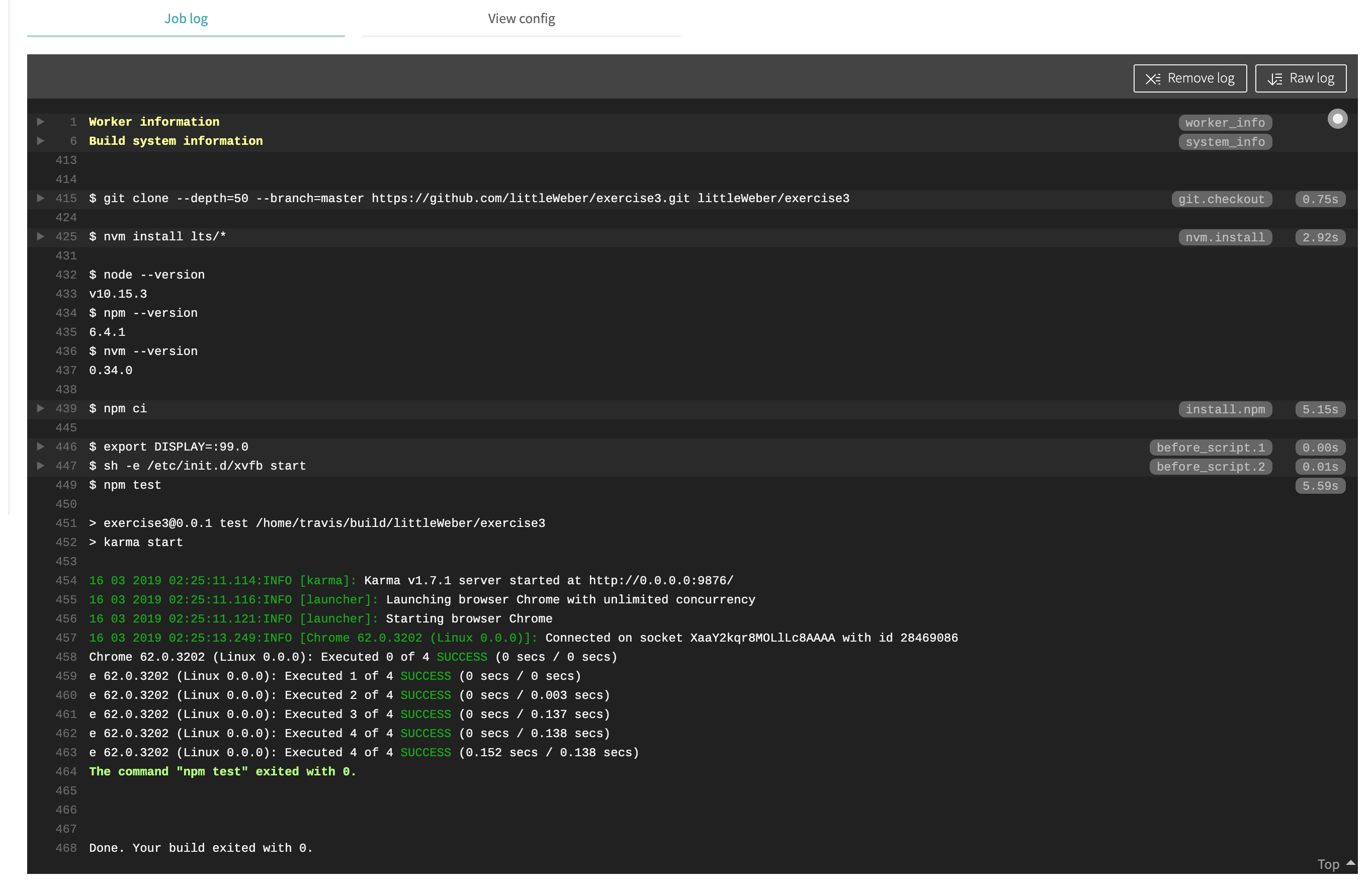
Task: Click the git.checkout fold label
Action: pyautogui.click(x=1221, y=200)
